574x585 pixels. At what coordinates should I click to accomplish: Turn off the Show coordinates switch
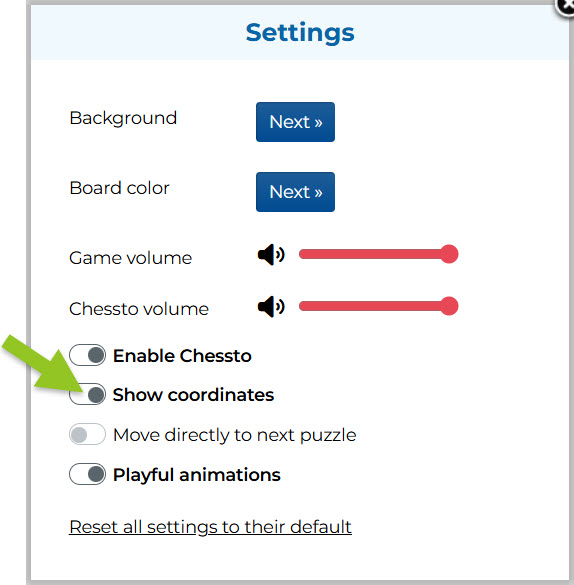(x=87, y=394)
